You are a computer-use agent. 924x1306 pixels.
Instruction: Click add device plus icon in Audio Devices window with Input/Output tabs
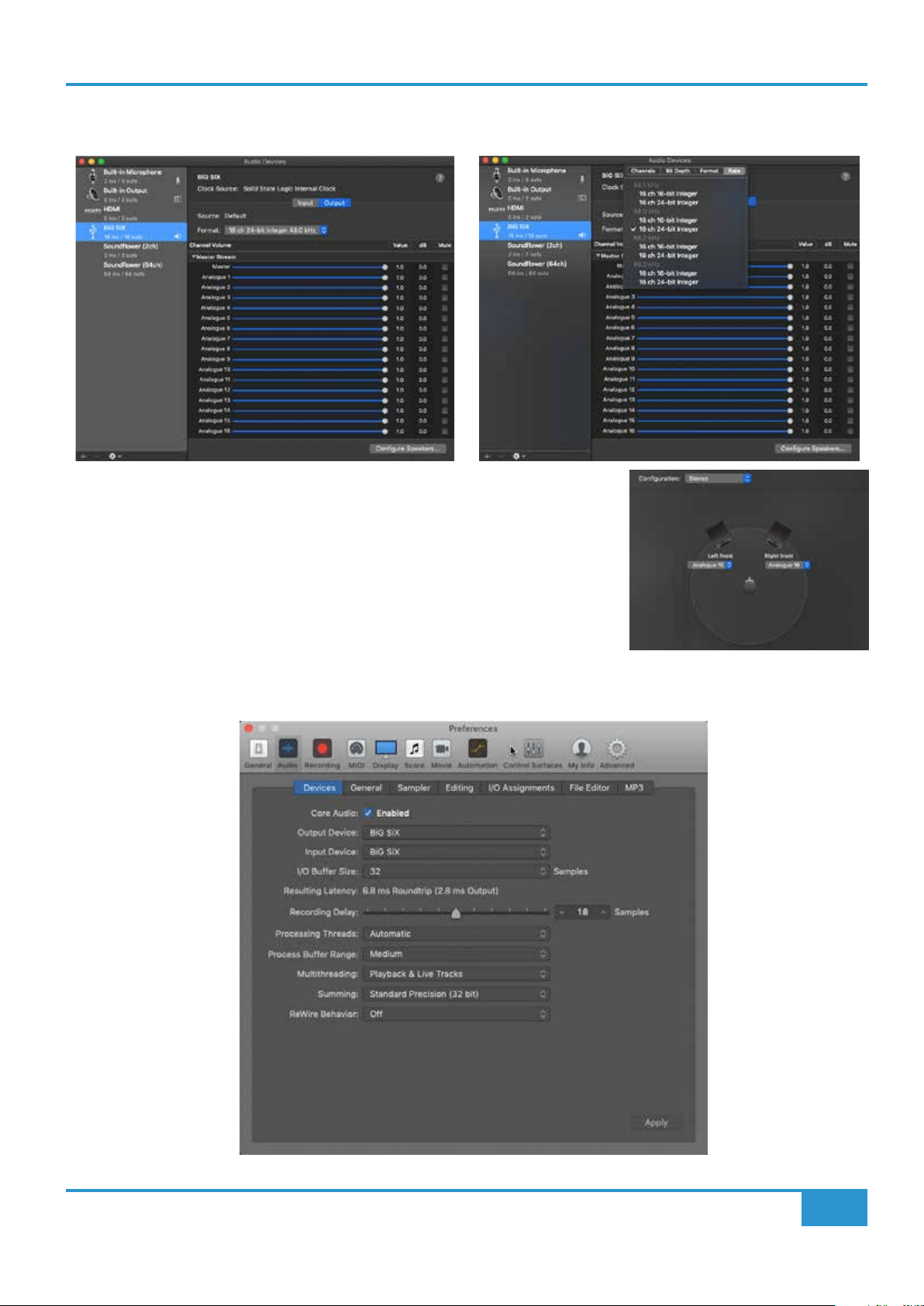click(x=83, y=456)
